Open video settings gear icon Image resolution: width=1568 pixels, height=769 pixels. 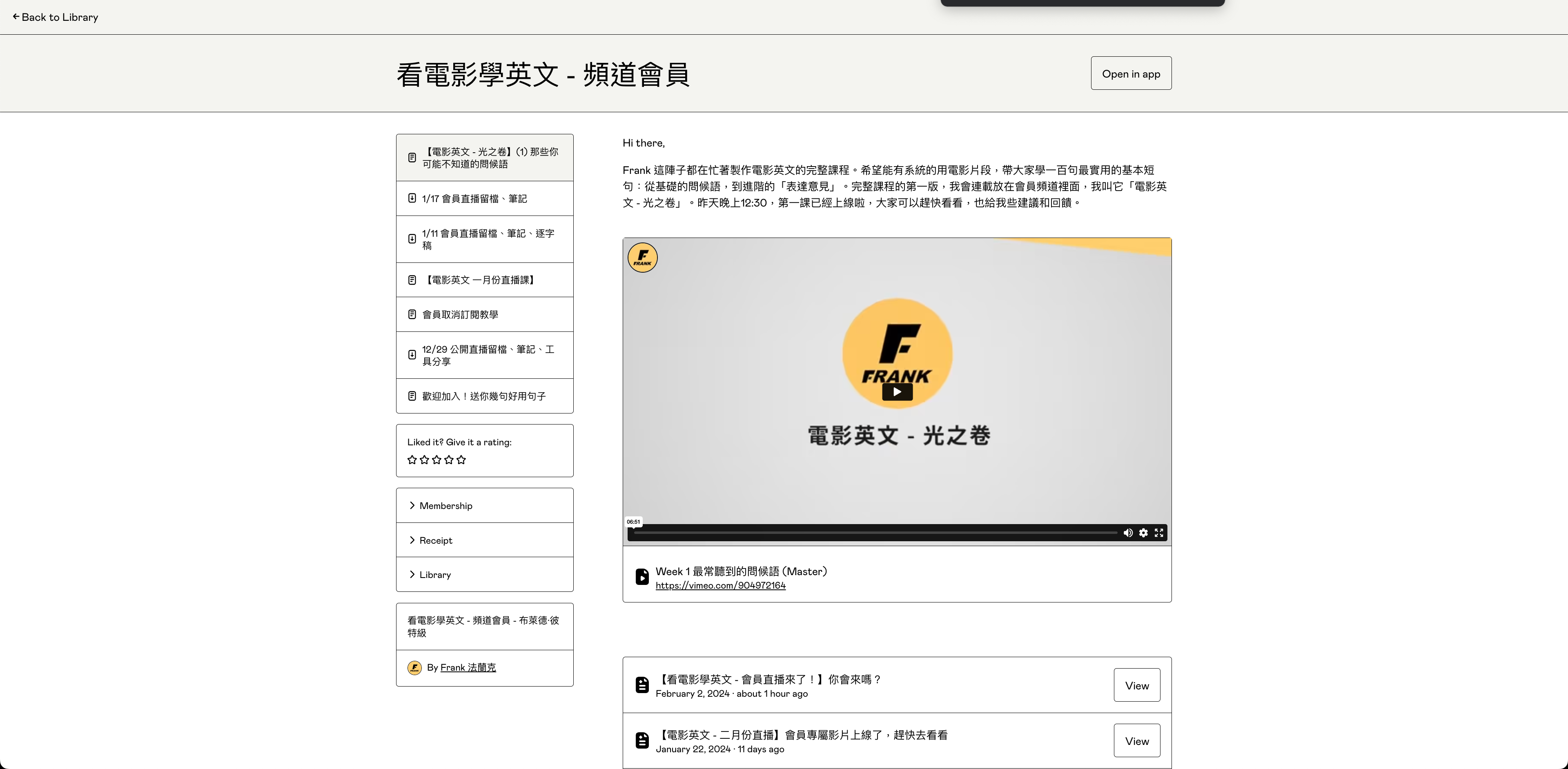point(1143,533)
